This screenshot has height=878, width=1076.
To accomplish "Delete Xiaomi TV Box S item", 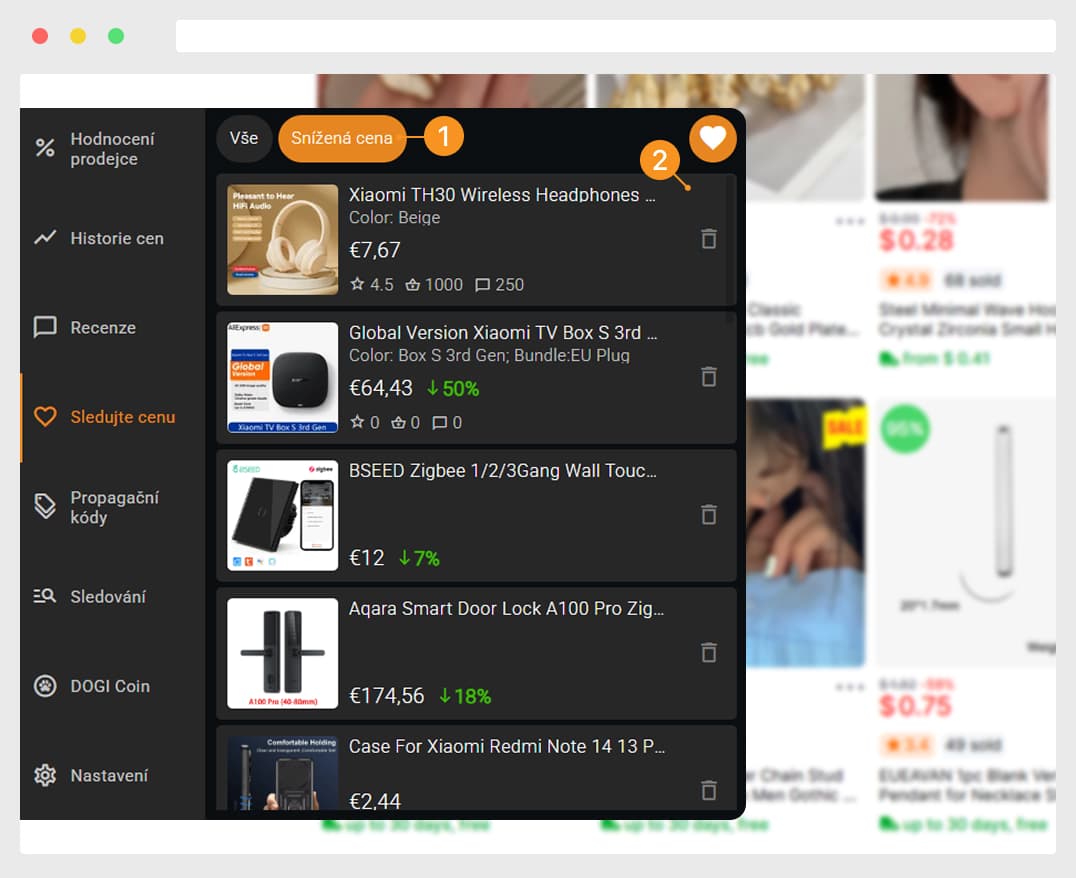I will pos(709,377).
